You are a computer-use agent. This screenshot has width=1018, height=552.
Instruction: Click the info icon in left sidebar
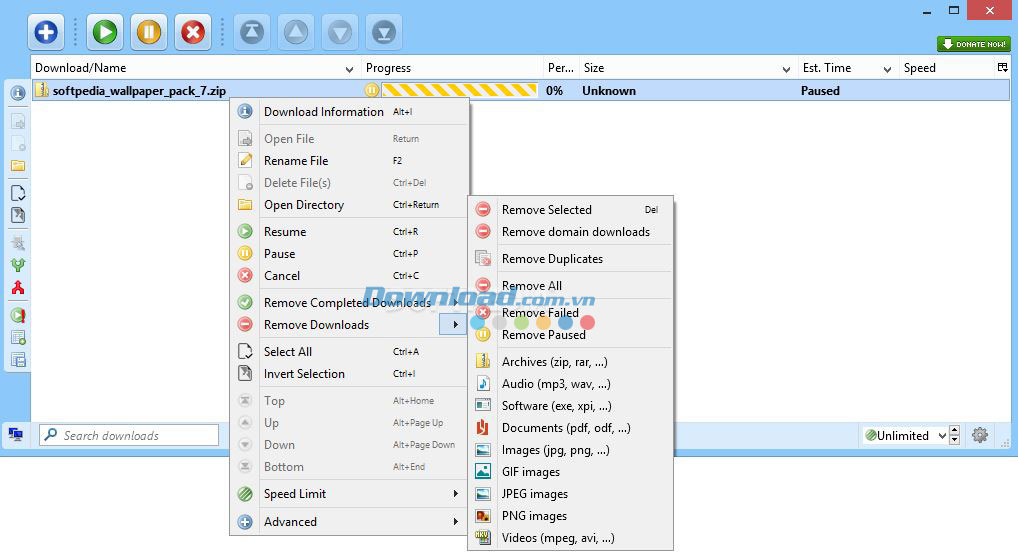(18, 93)
